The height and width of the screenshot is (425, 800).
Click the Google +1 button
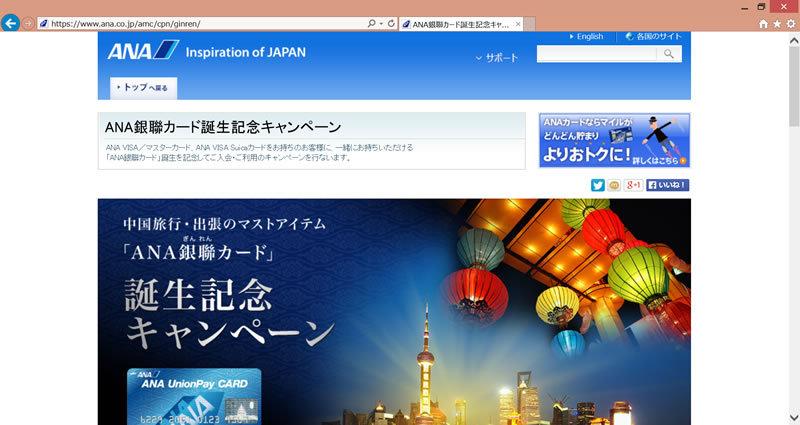[633, 185]
